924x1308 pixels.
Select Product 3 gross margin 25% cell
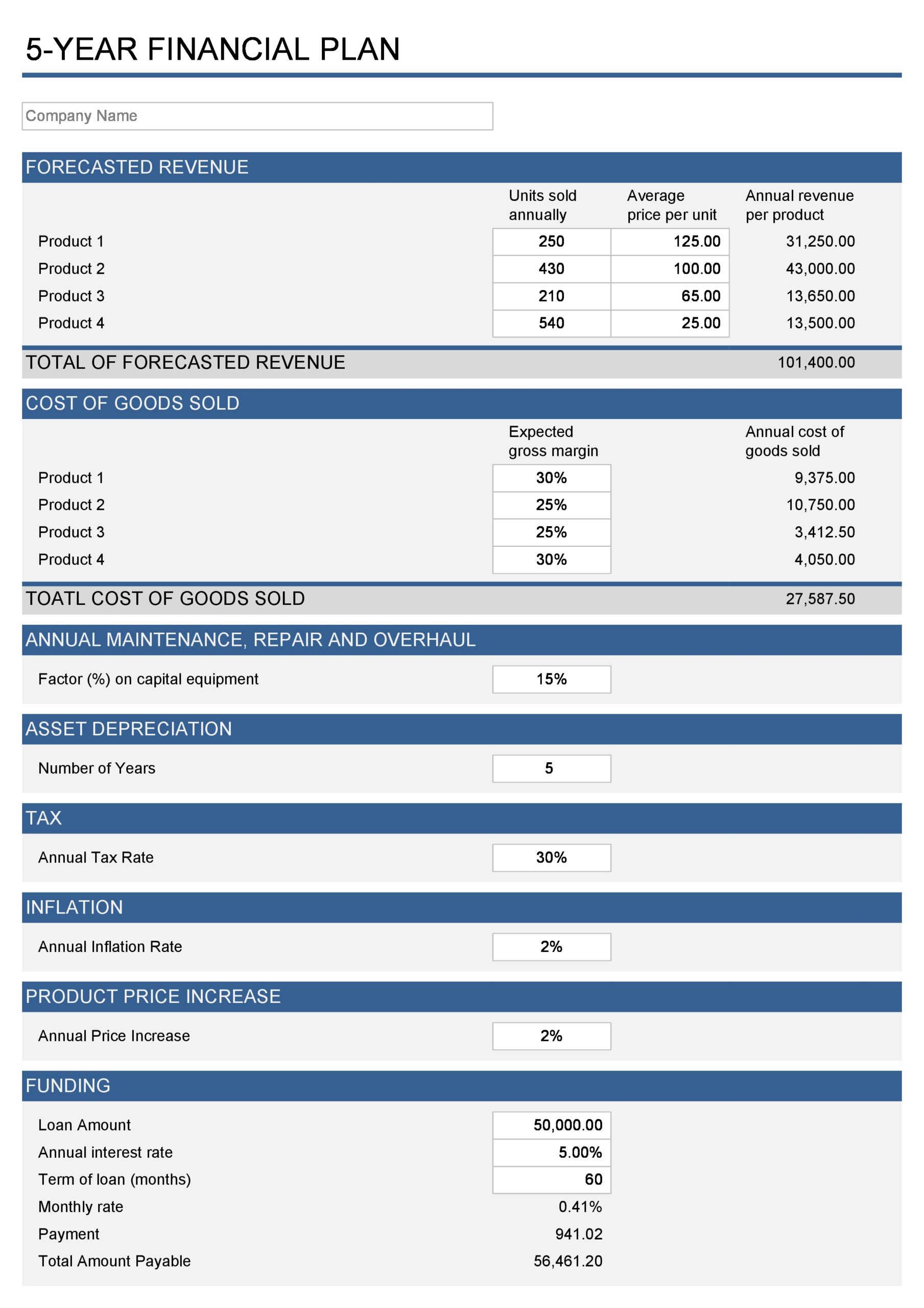tap(552, 532)
